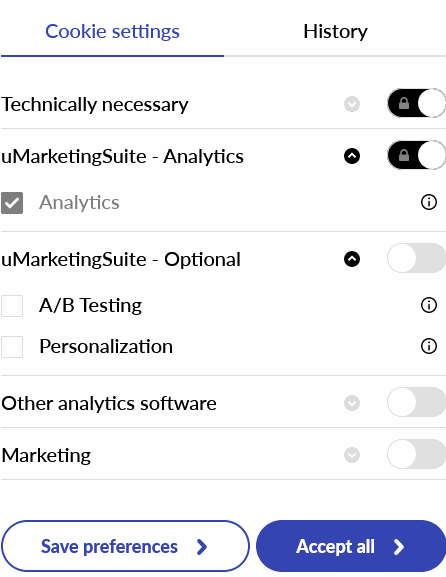Turn on Other analytics software switch

point(417,402)
